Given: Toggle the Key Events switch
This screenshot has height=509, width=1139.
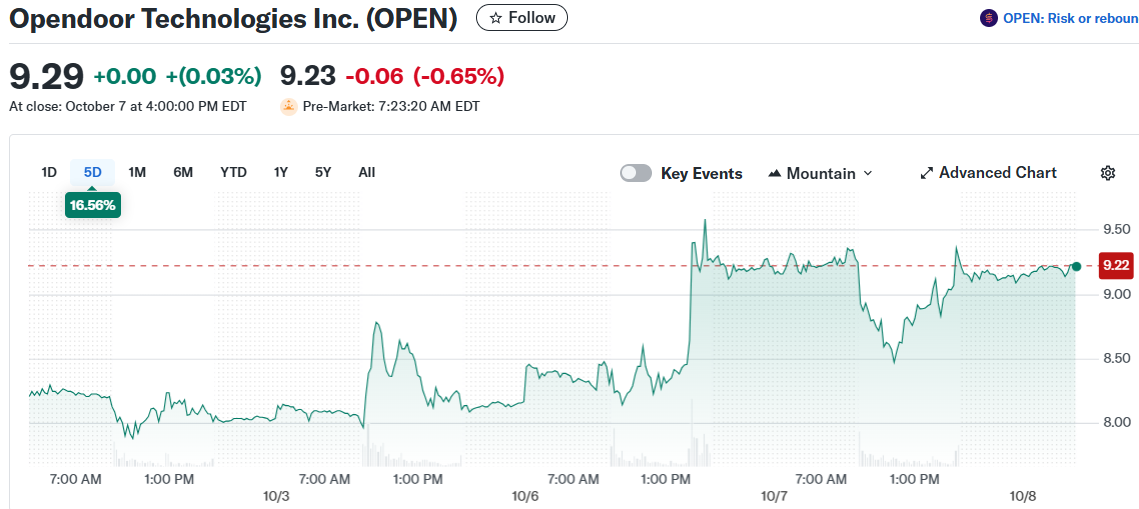Looking at the screenshot, I should [636, 173].
